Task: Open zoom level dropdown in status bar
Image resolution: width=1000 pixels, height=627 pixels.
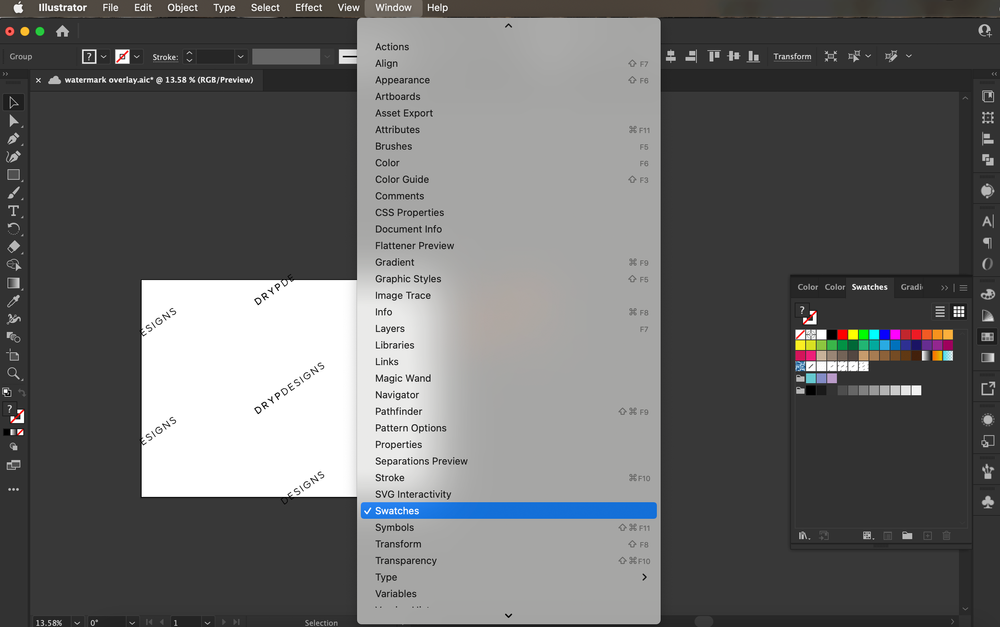Action: coord(77,623)
